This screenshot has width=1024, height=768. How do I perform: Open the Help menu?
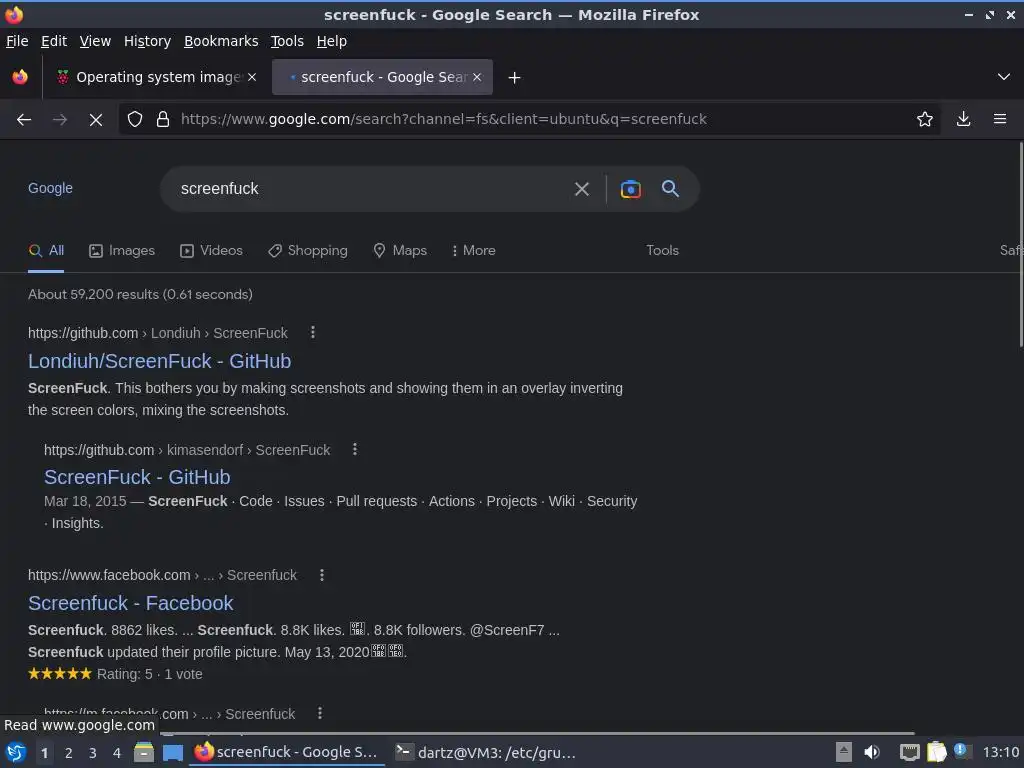332,41
